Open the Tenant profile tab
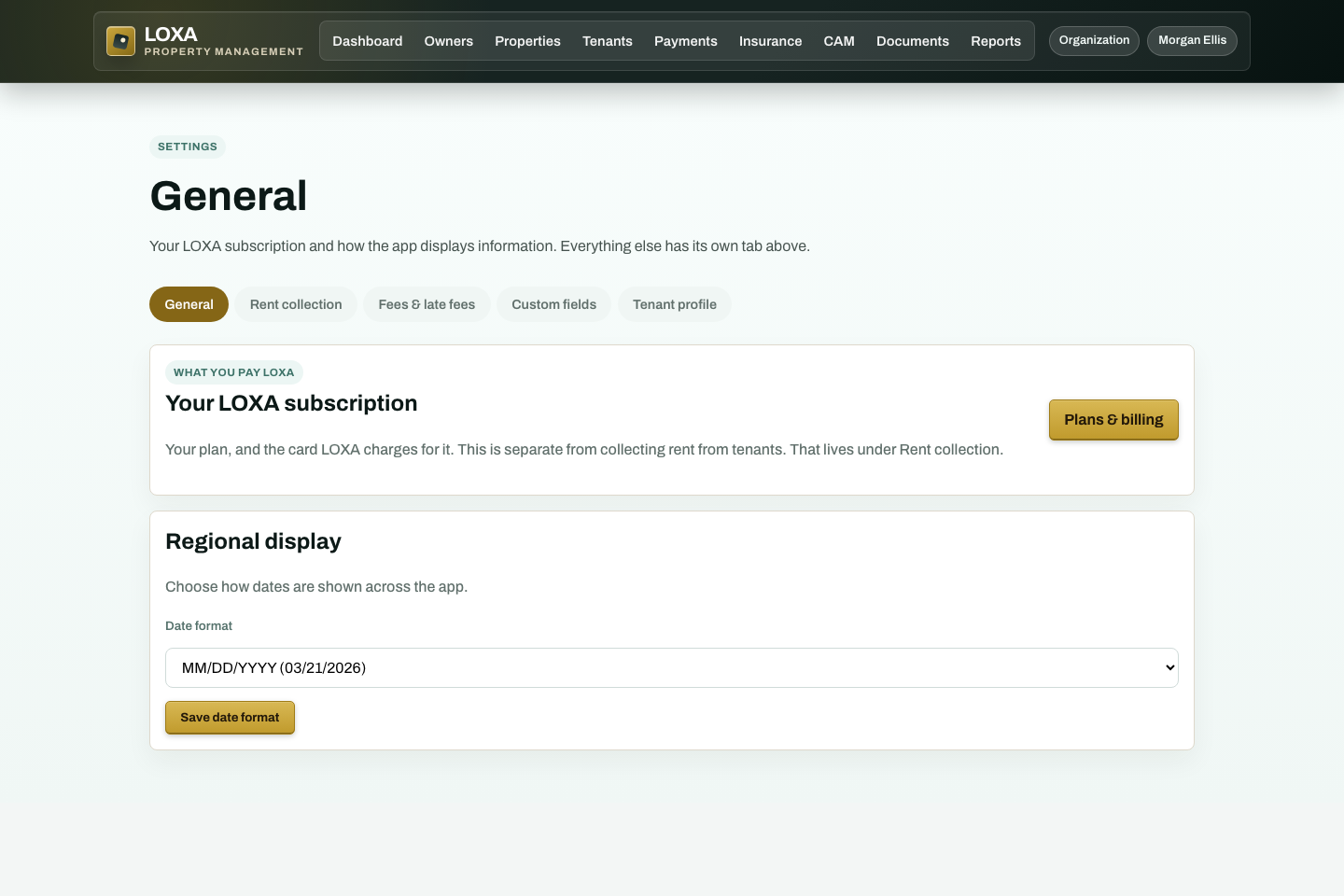Screen dimensions: 1344x896 coord(675,304)
